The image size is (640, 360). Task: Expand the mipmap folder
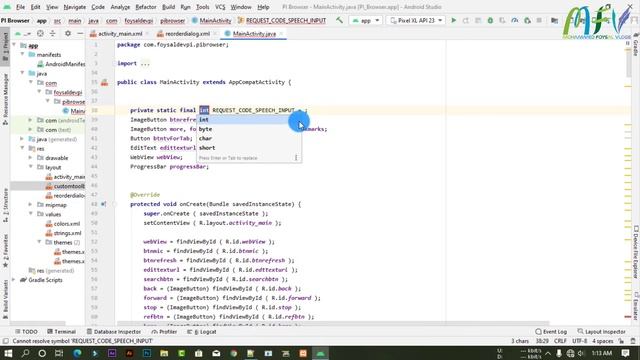coord(31,204)
